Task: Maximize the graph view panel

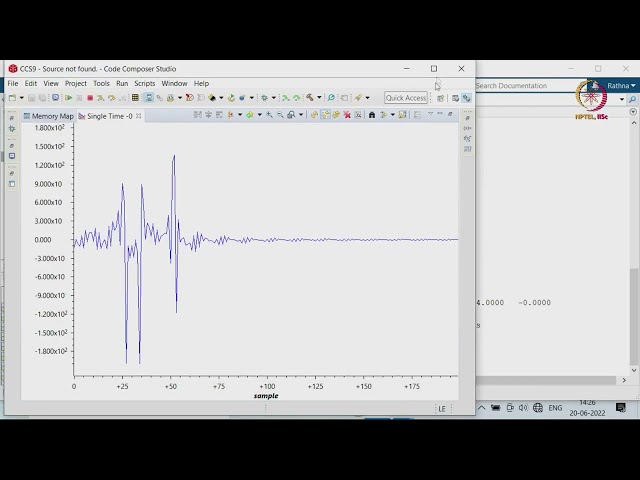Action: (450, 114)
